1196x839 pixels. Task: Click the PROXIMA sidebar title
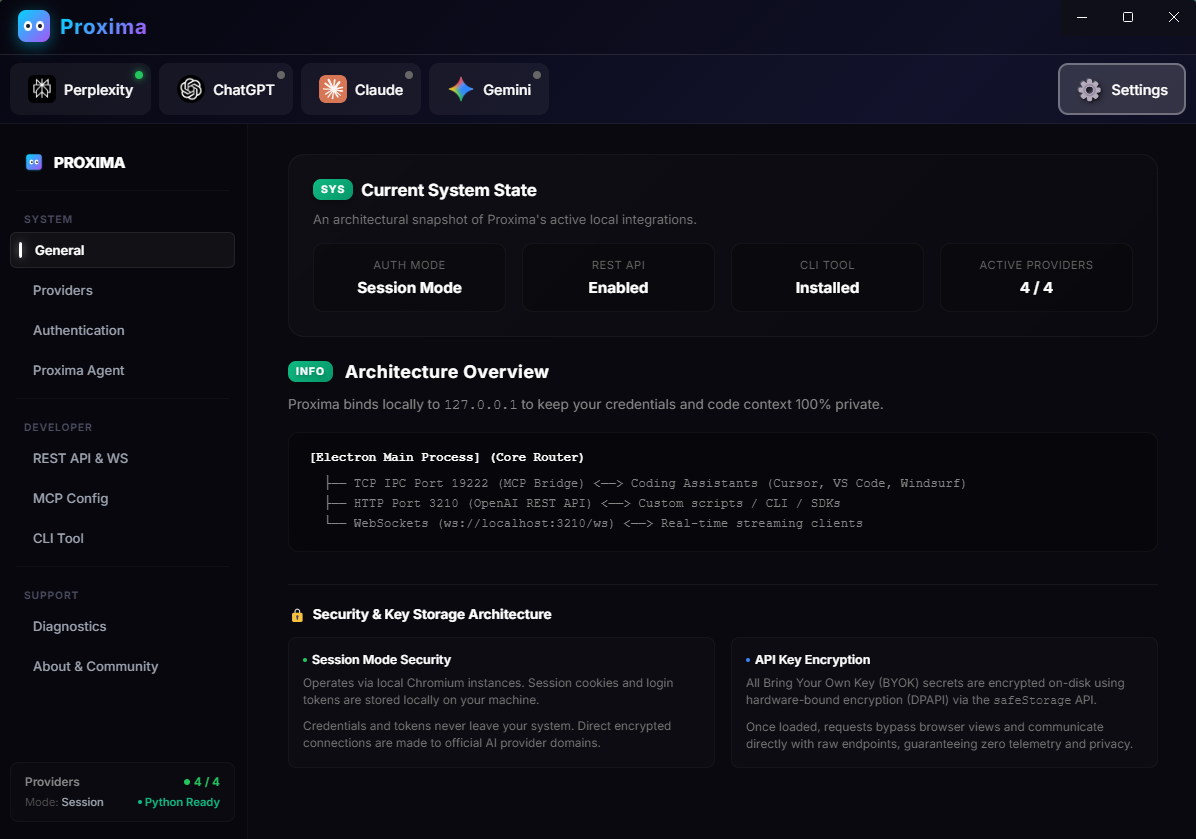pyautogui.click(x=89, y=162)
